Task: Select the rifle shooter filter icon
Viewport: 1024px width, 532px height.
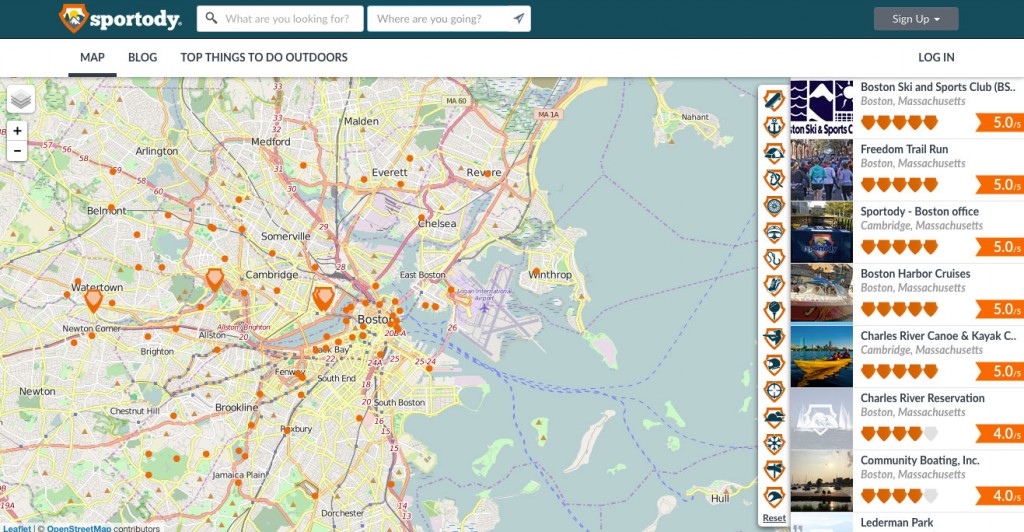Action: [774, 337]
